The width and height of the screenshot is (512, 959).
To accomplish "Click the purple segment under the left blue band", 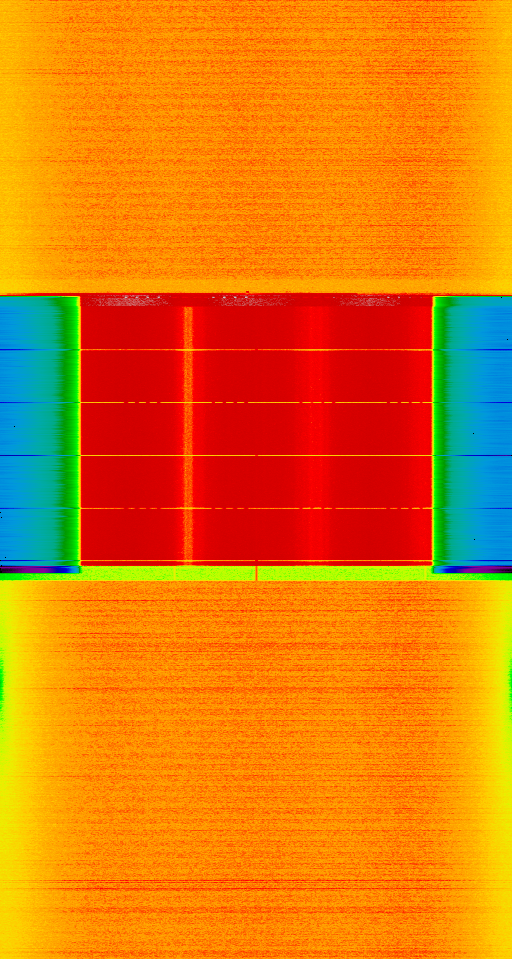I will [40, 569].
